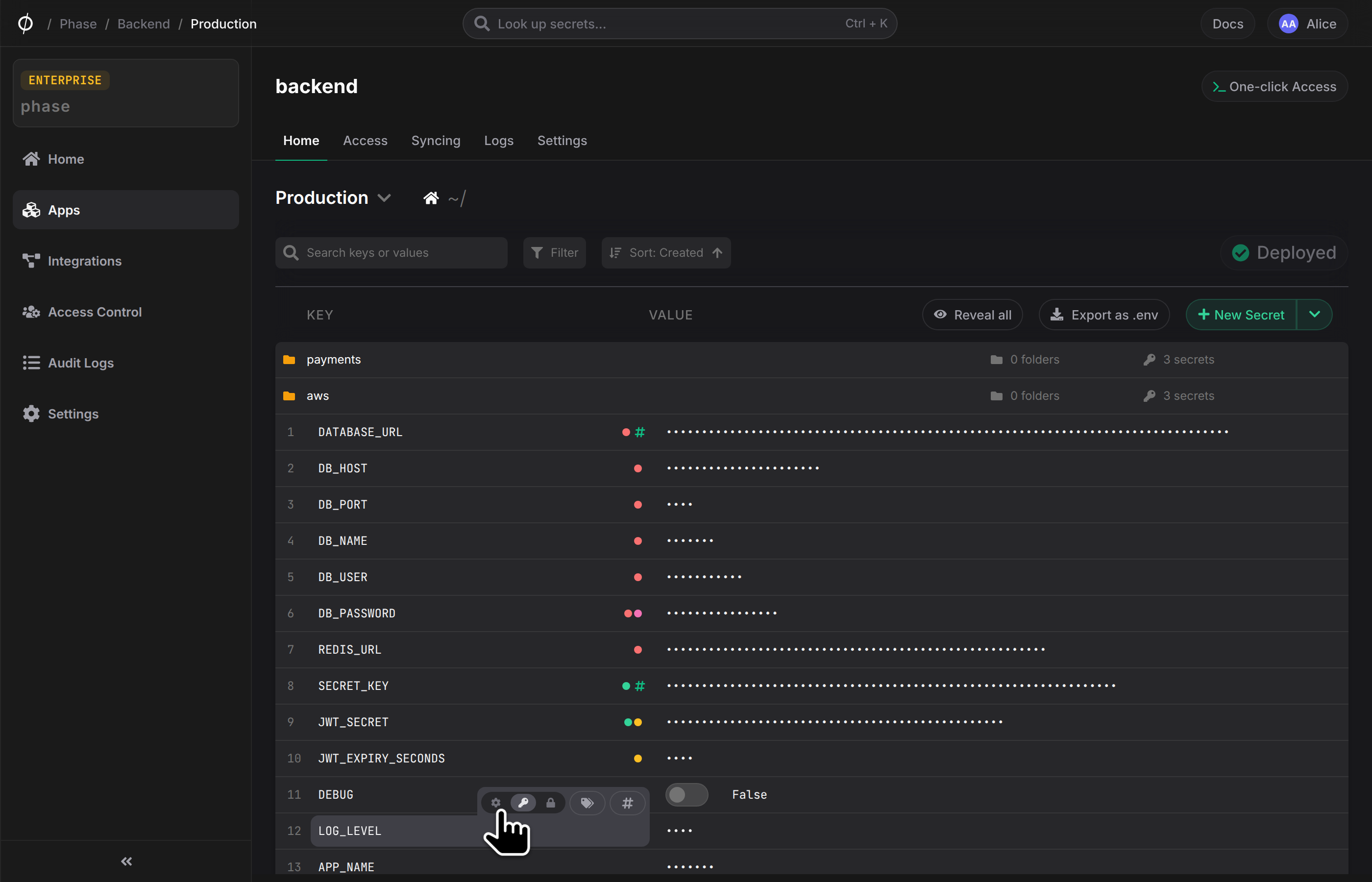This screenshot has width=1372, height=882.
Task: Click the DB_PASSWORD masked value
Action: click(721, 613)
